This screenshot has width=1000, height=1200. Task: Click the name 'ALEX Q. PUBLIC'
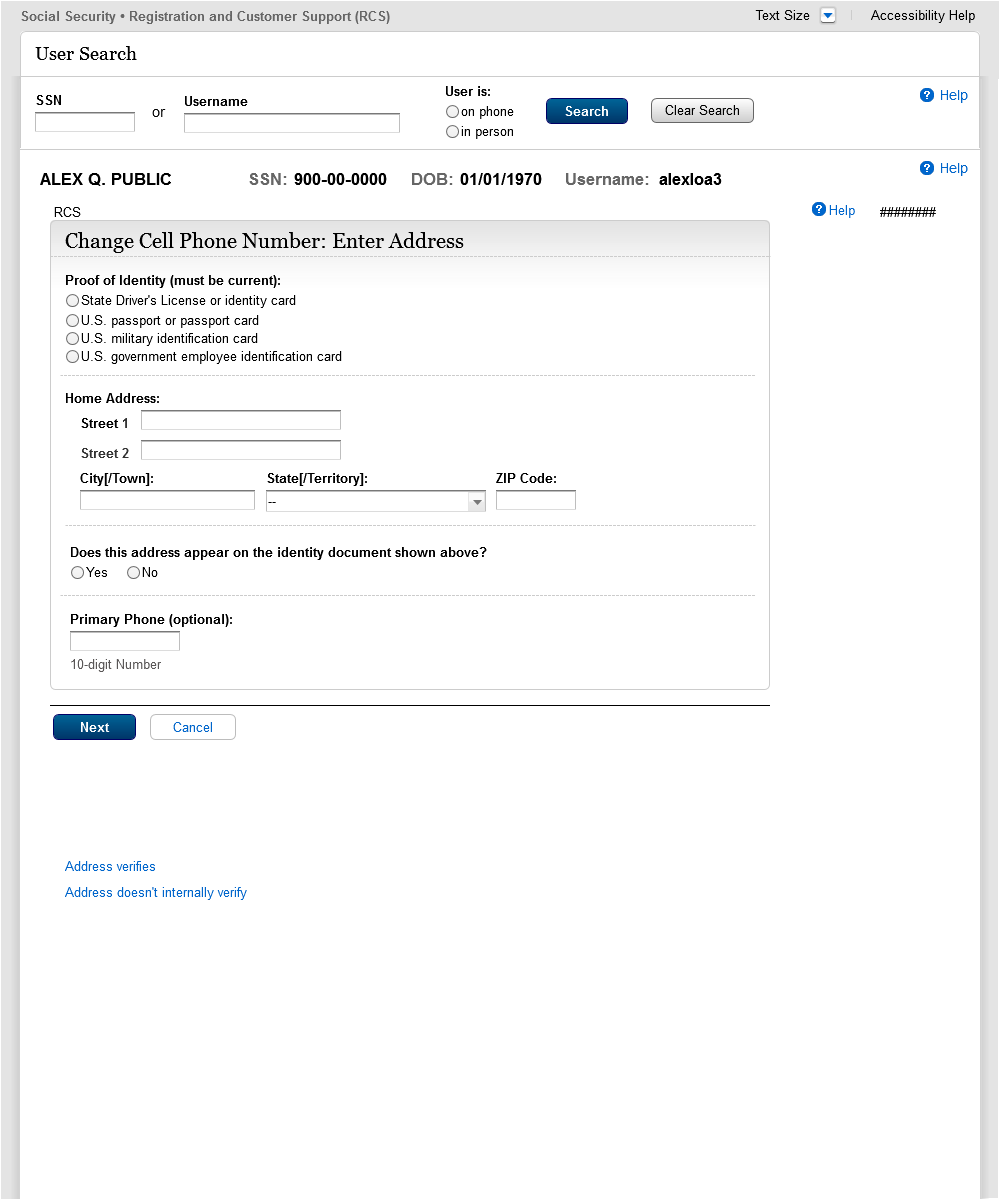pyautogui.click(x=106, y=180)
